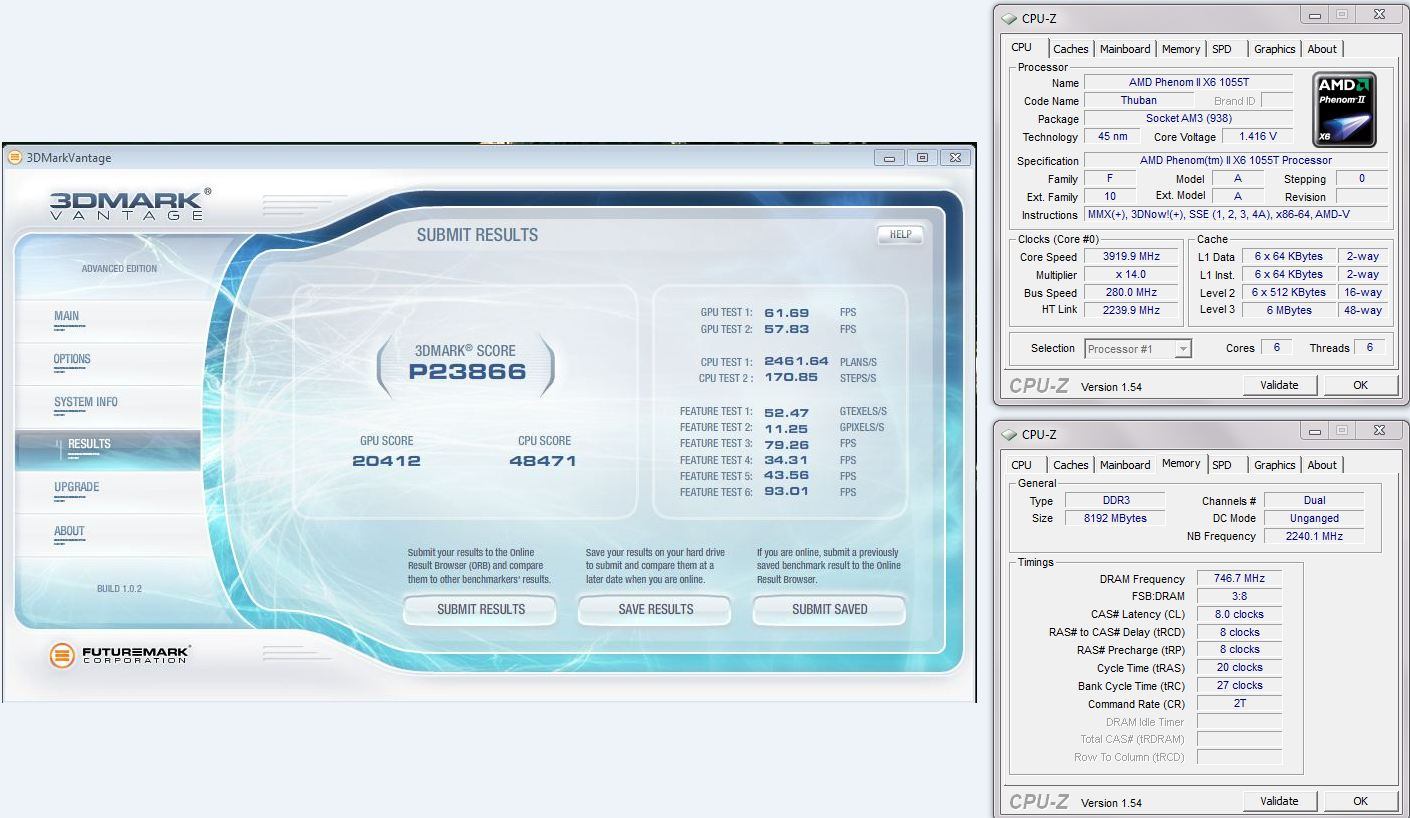Click the Futuremark Corporation logo

[119, 655]
